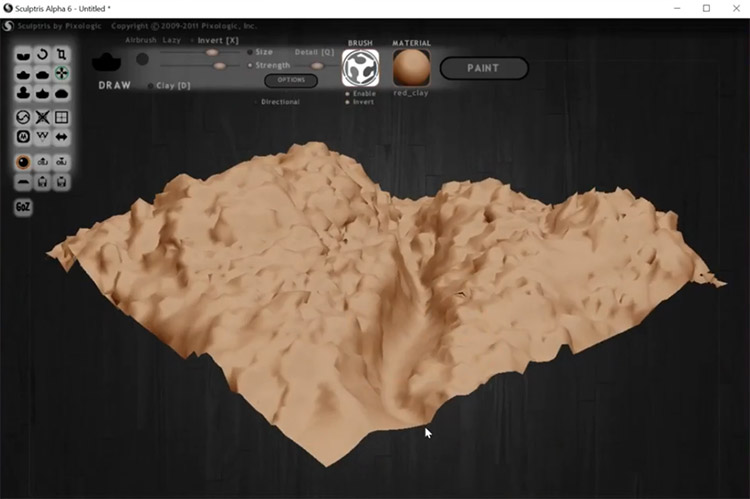Click the 'red_clay' material name

[411, 93]
